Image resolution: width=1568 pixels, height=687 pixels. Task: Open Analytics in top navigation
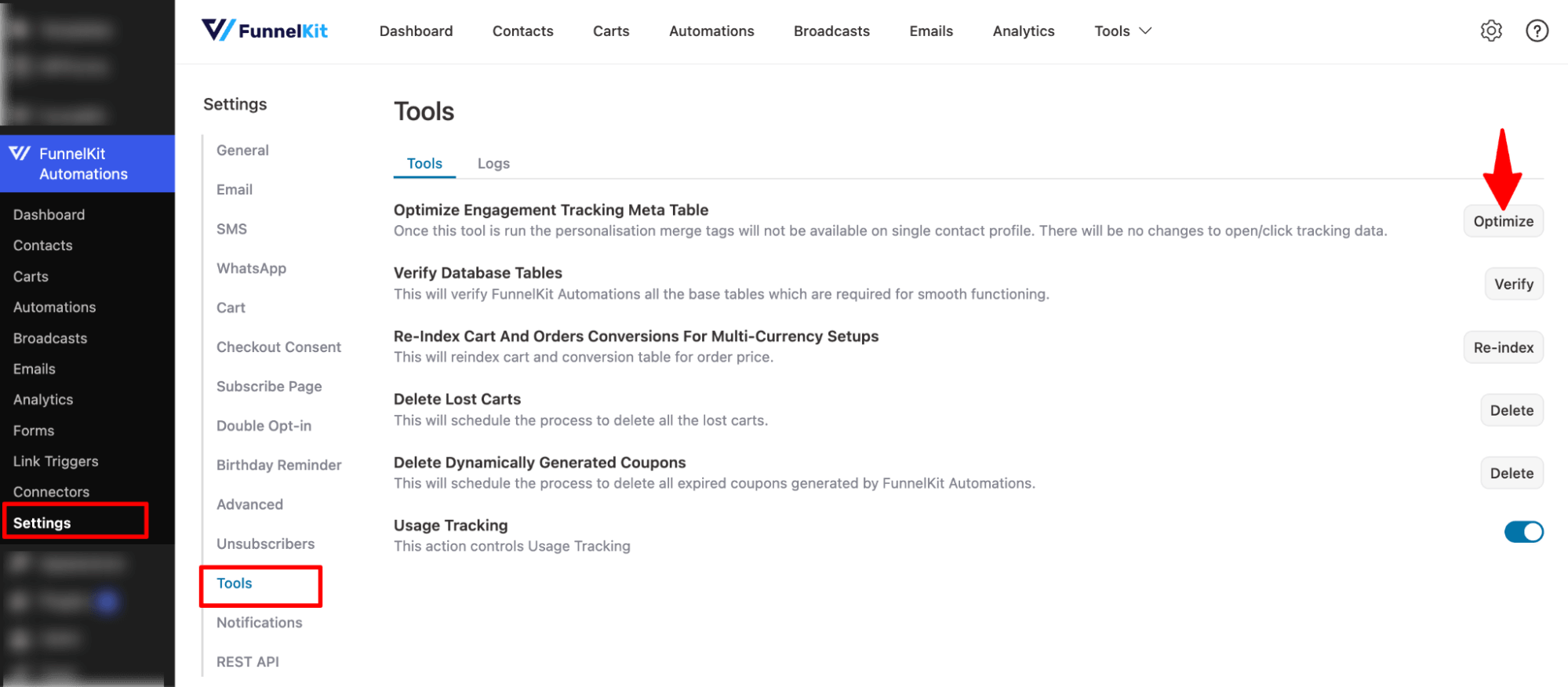[1024, 31]
